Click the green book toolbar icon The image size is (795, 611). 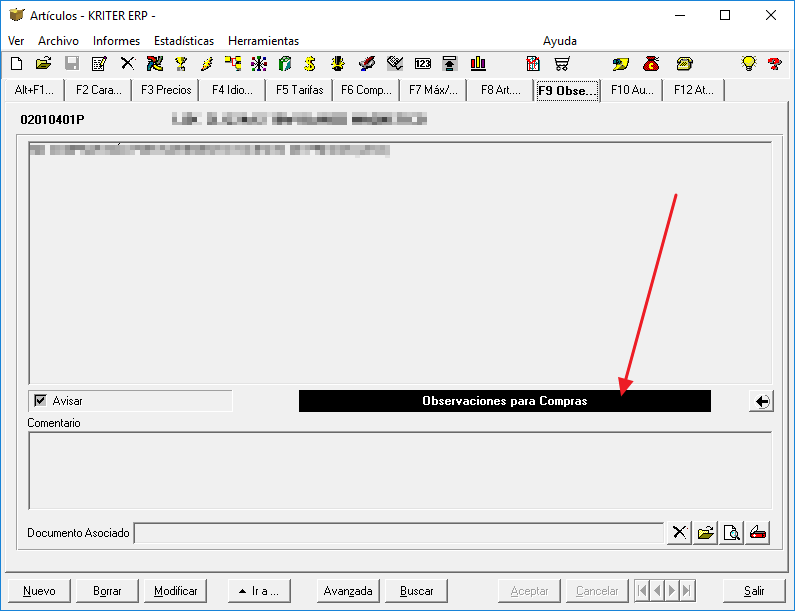285,64
